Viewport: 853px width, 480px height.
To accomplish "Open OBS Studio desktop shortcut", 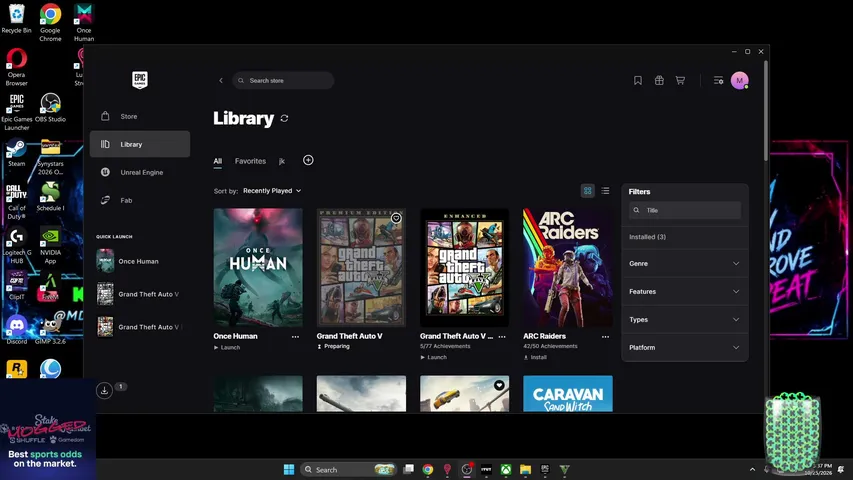I will tap(50, 108).
